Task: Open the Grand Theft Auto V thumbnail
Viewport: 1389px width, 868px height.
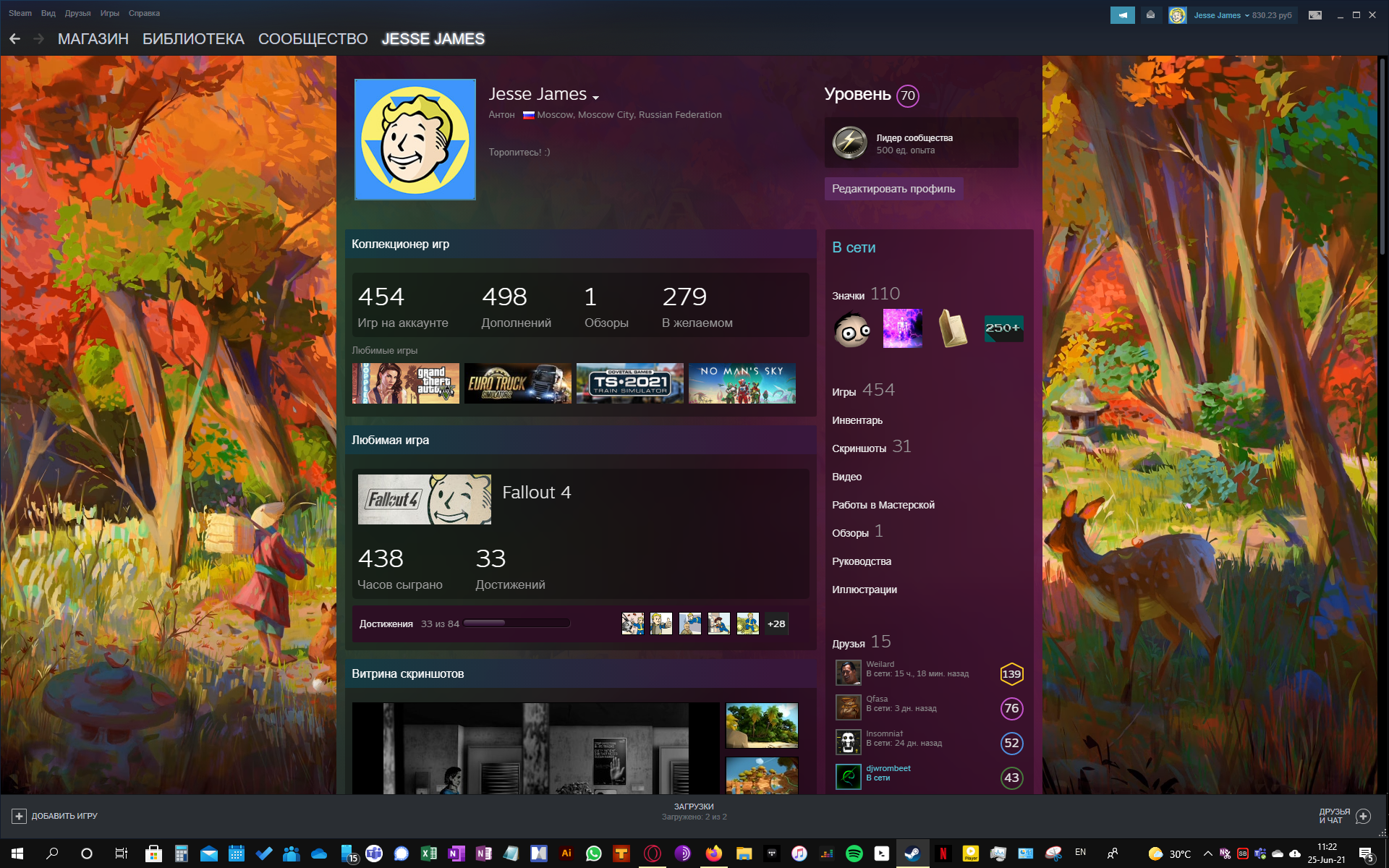Action: [406, 383]
